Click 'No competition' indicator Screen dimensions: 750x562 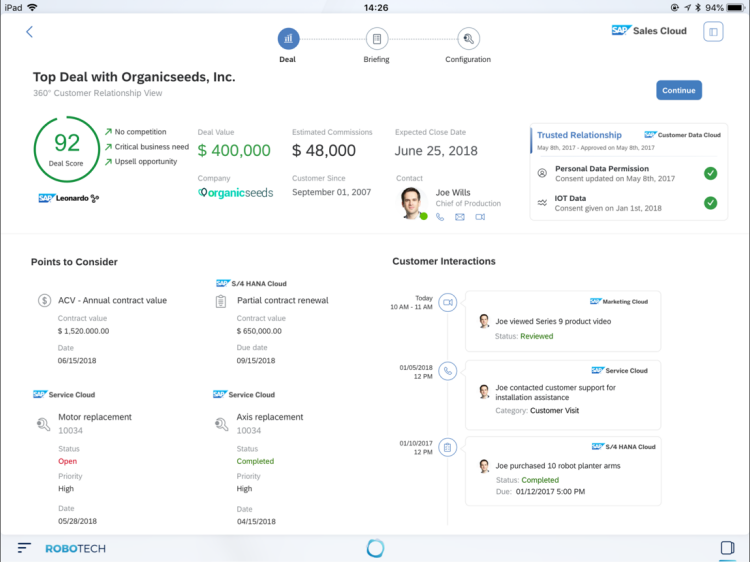click(x=136, y=132)
